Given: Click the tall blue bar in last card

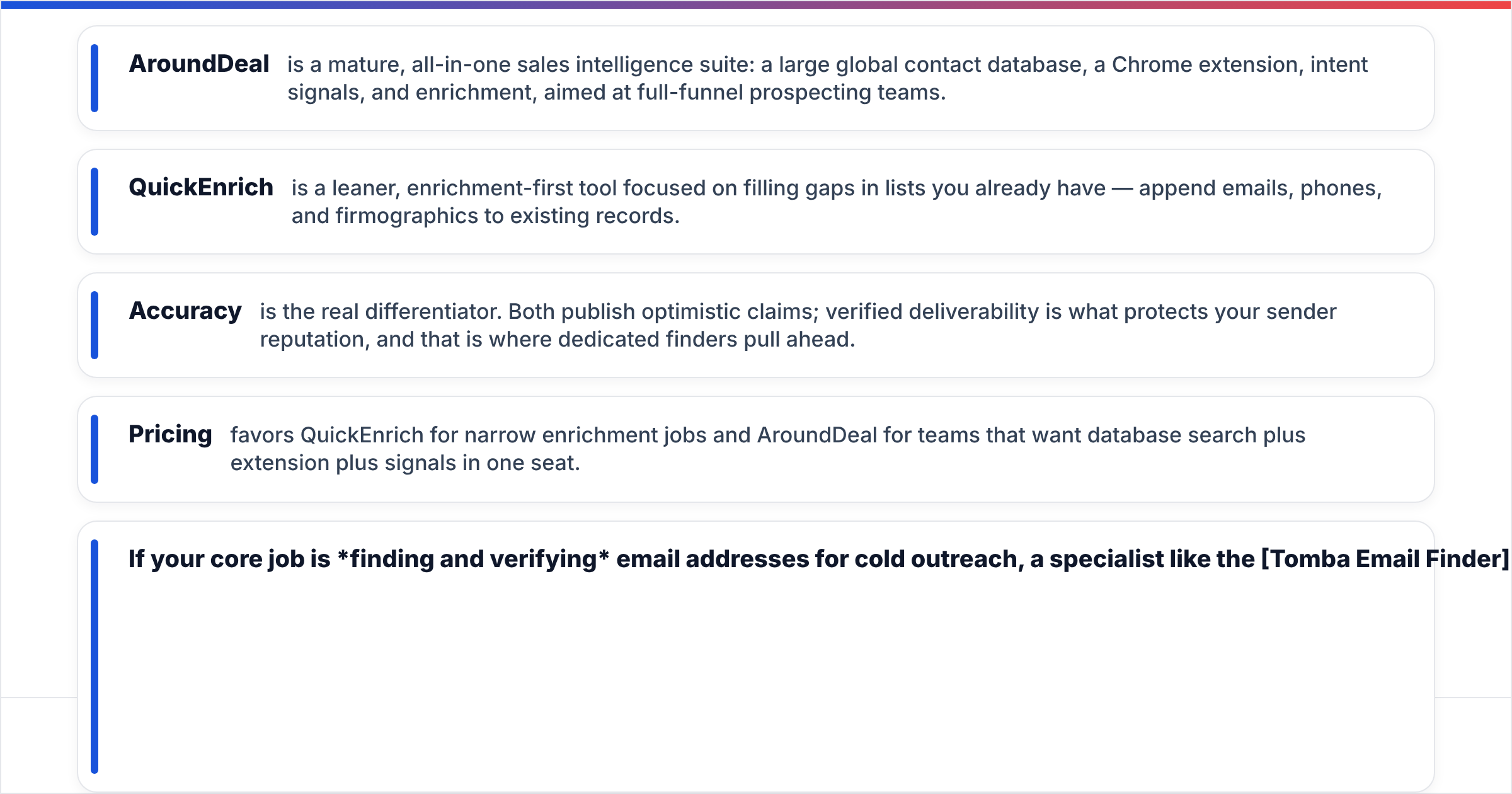Looking at the screenshot, I should [94, 656].
